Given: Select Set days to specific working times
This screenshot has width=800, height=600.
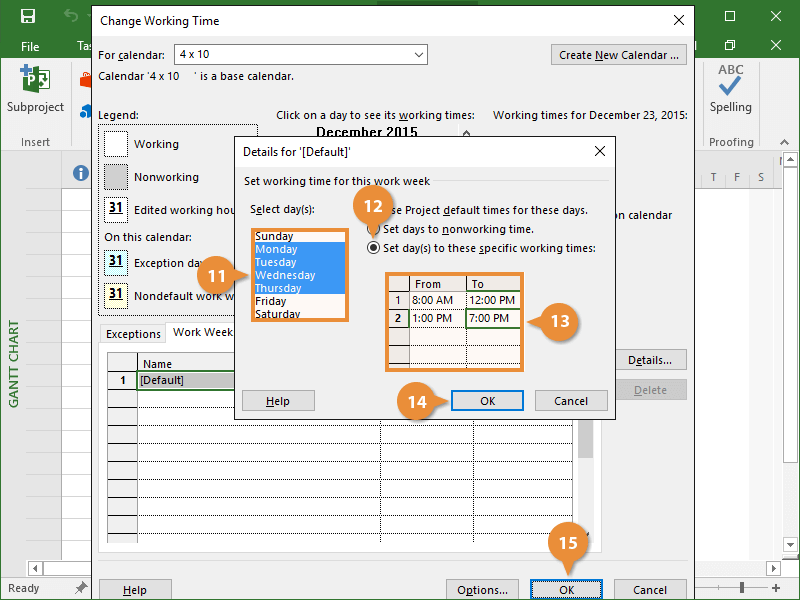Looking at the screenshot, I should coord(375,247).
